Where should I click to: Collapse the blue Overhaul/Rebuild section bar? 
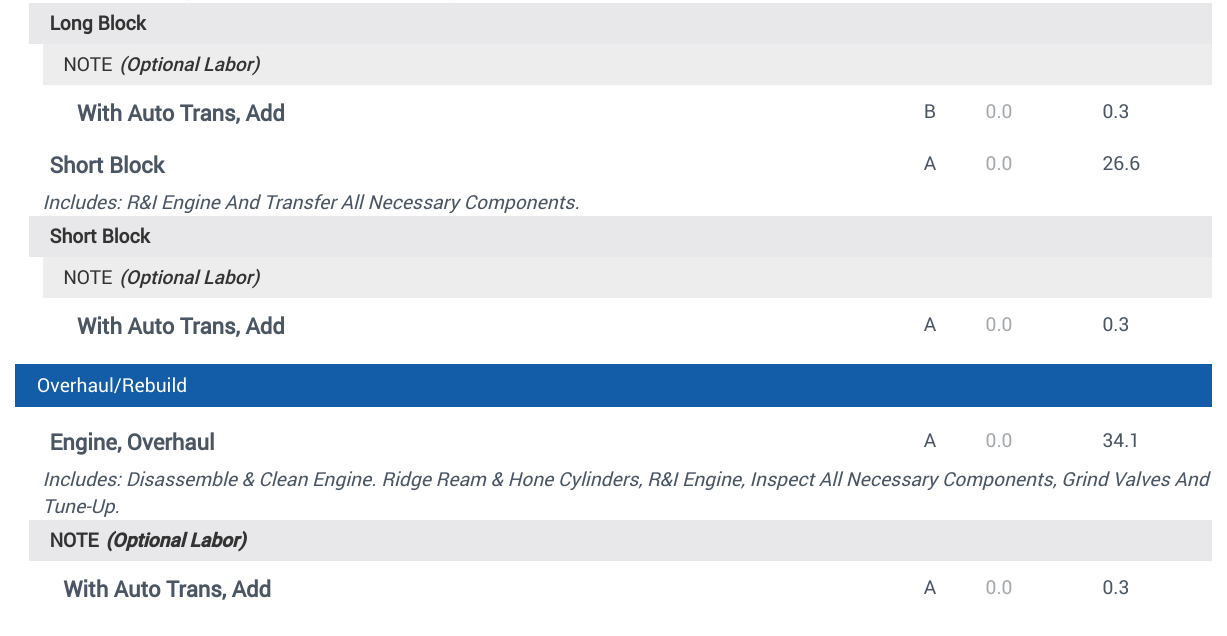(x=112, y=385)
